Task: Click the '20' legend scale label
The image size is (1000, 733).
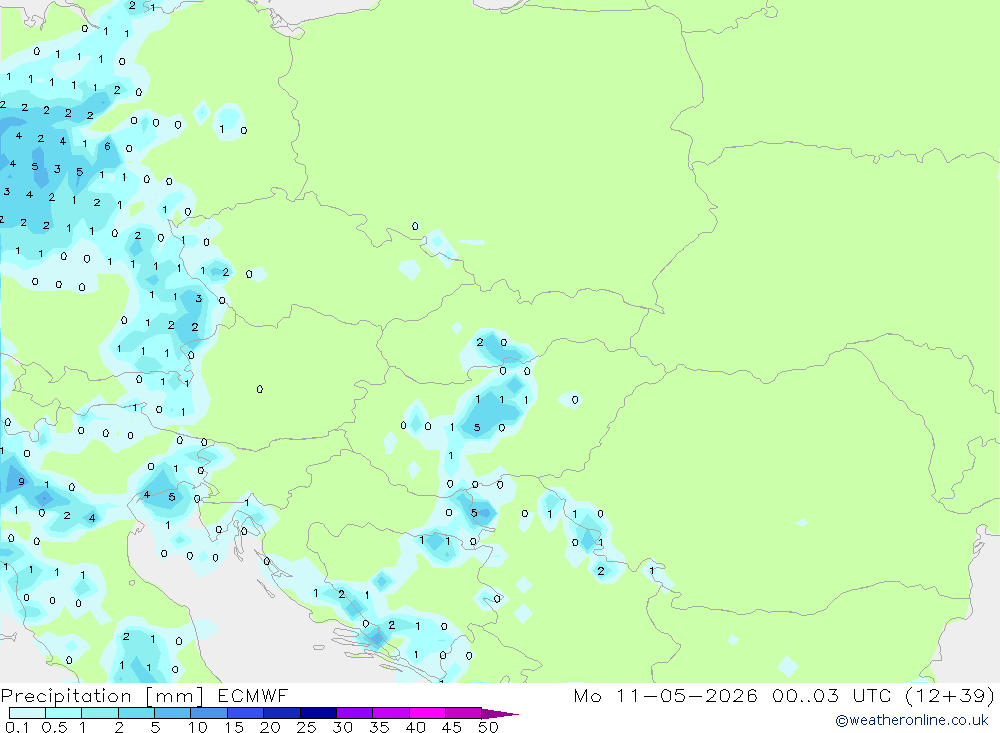Action: point(270,727)
